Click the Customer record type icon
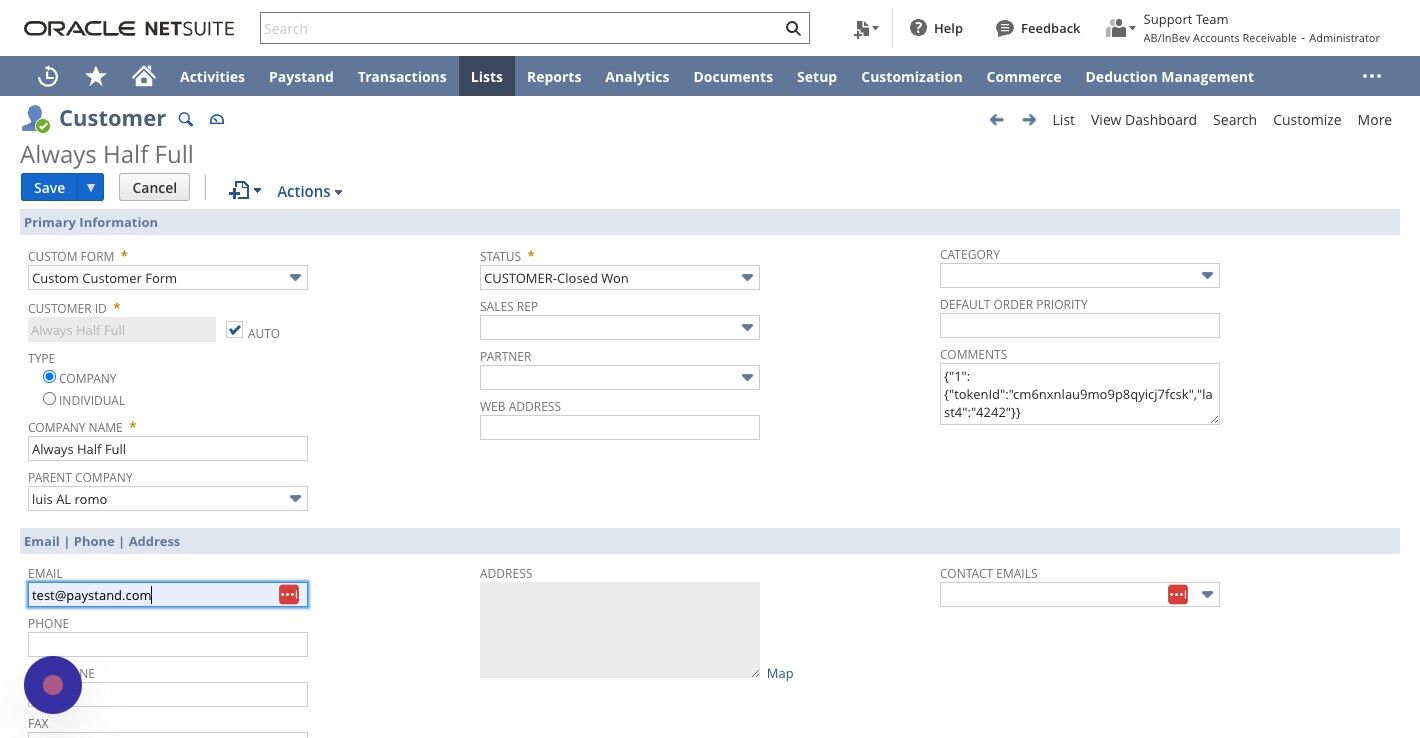This screenshot has width=1420, height=738. (x=36, y=119)
